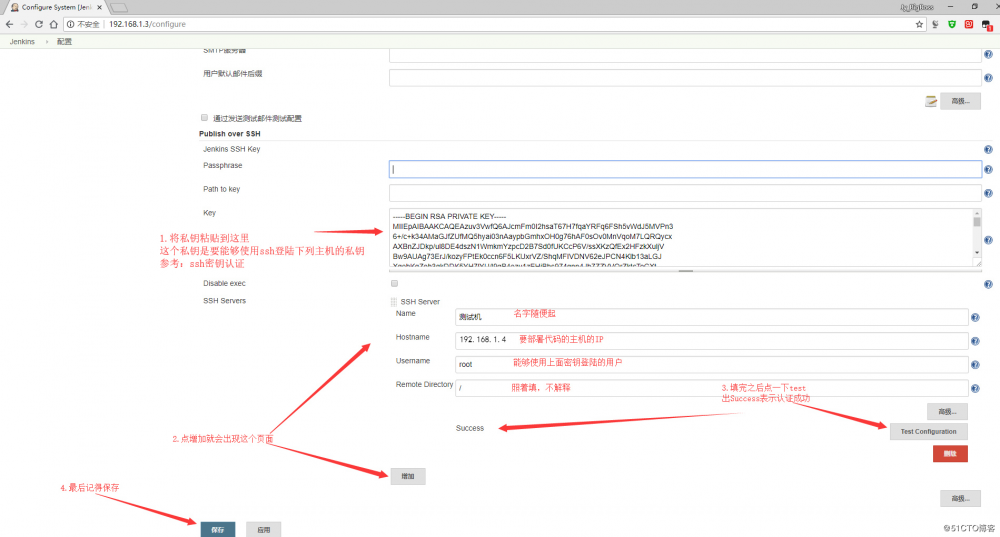This screenshot has width=1000, height=537.
Task: Toggle the Disable exec checkbox
Action: [x=394, y=283]
